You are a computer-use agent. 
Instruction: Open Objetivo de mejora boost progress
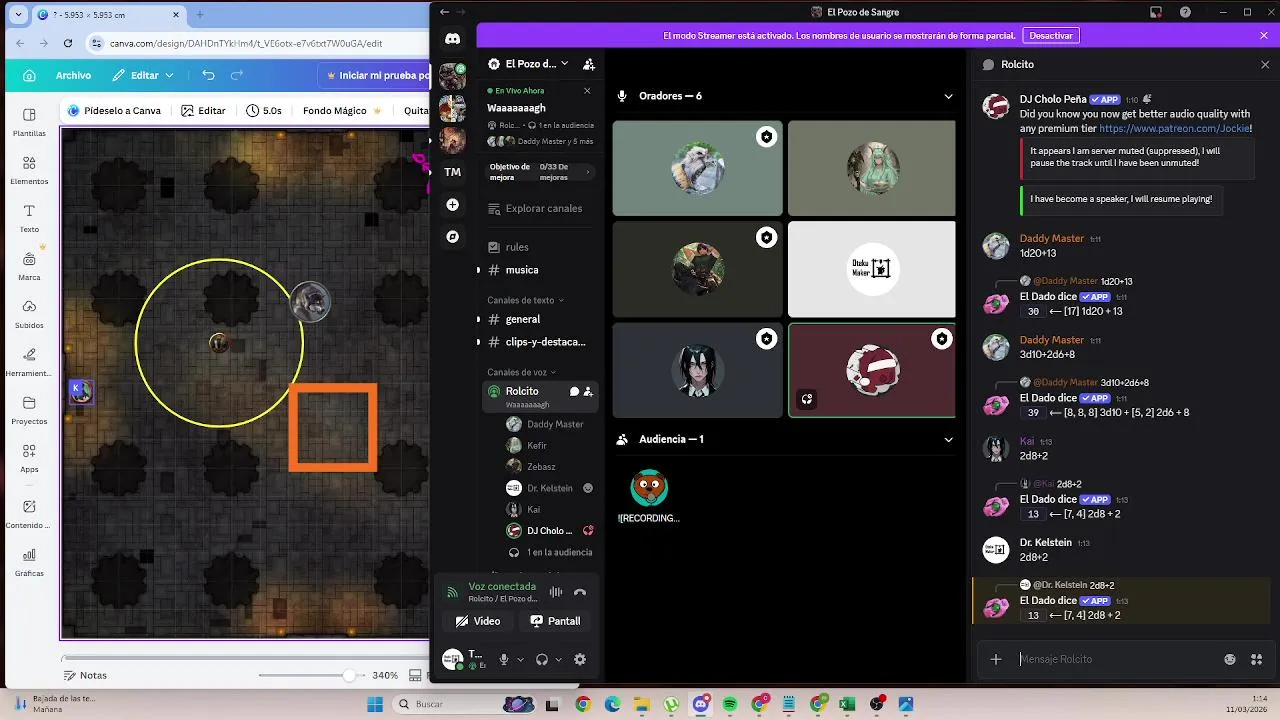tap(540, 172)
